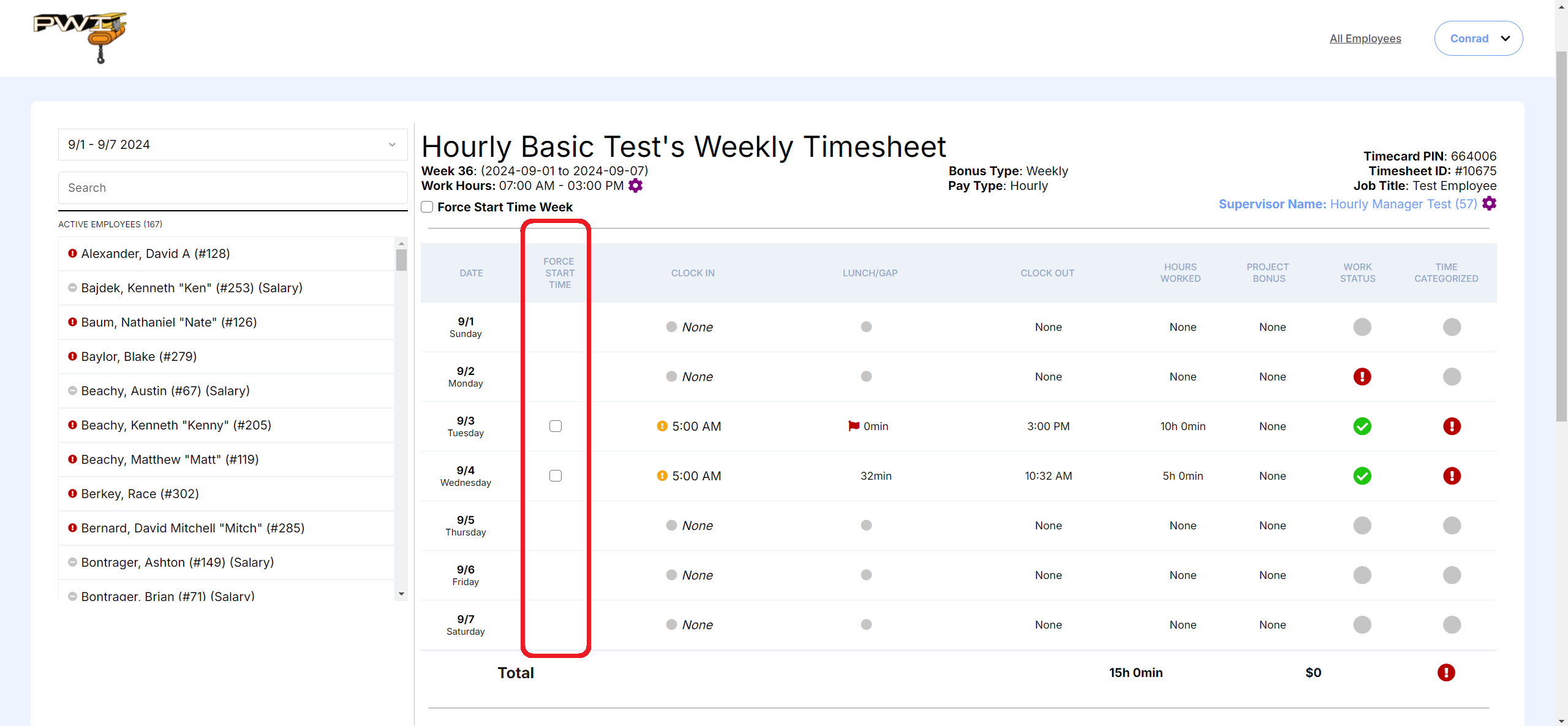1568x726 pixels.
Task: Click red work status alert for Monday 9/2
Action: click(1362, 377)
